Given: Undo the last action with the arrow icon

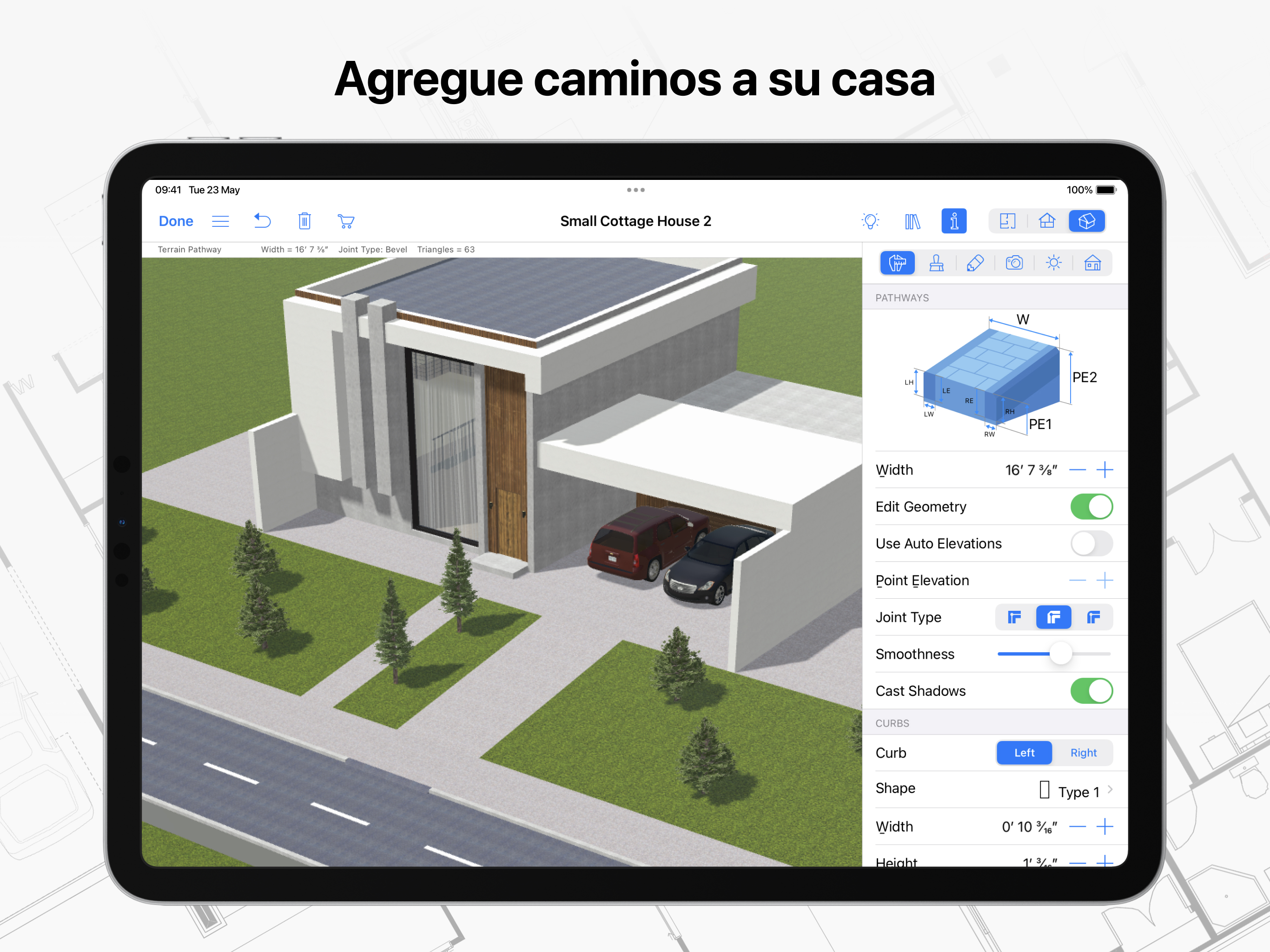Looking at the screenshot, I should [x=262, y=221].
